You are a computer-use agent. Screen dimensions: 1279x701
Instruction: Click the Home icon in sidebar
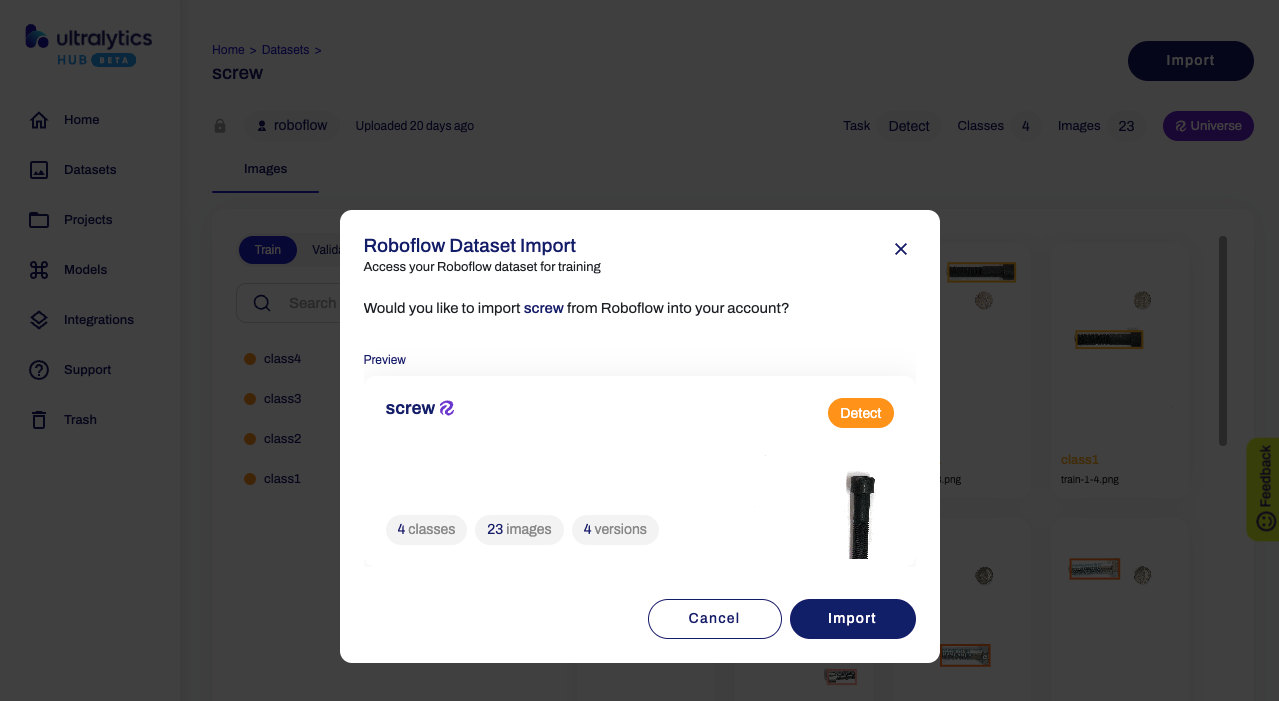[39, 120]
